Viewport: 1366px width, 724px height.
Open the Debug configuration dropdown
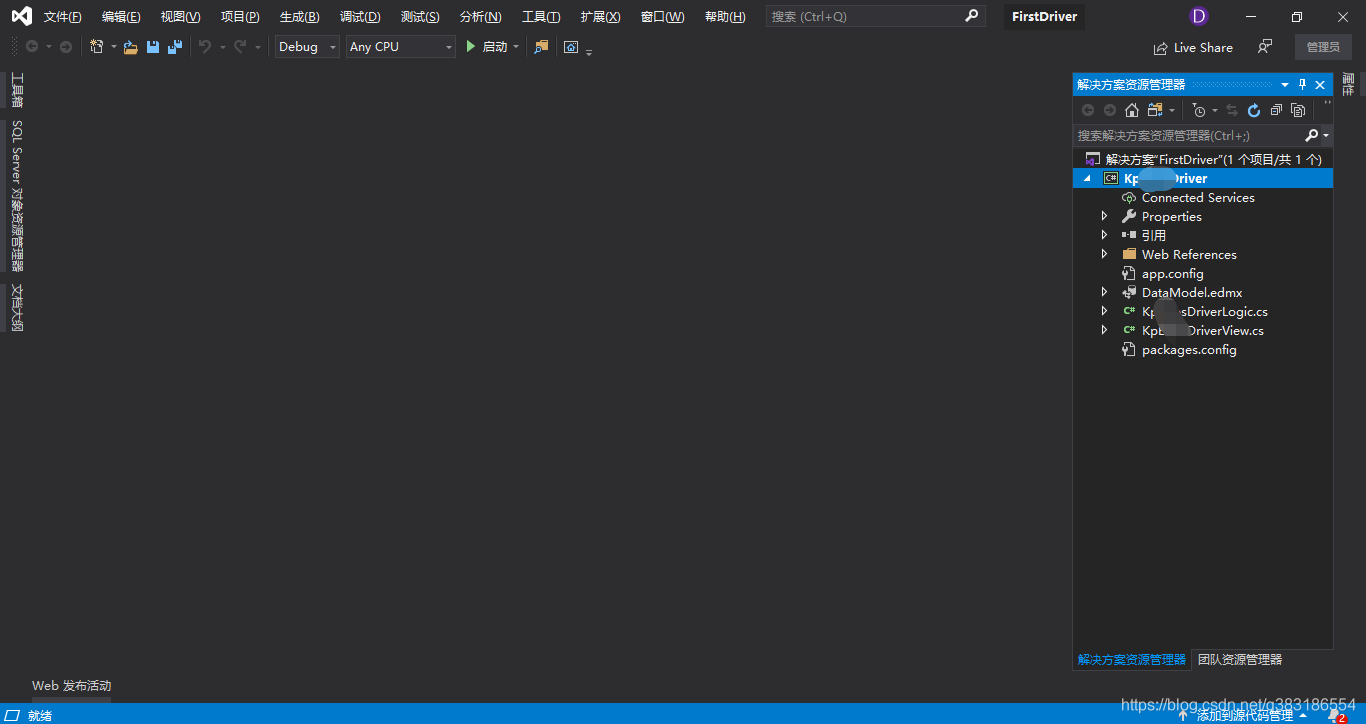307,47
